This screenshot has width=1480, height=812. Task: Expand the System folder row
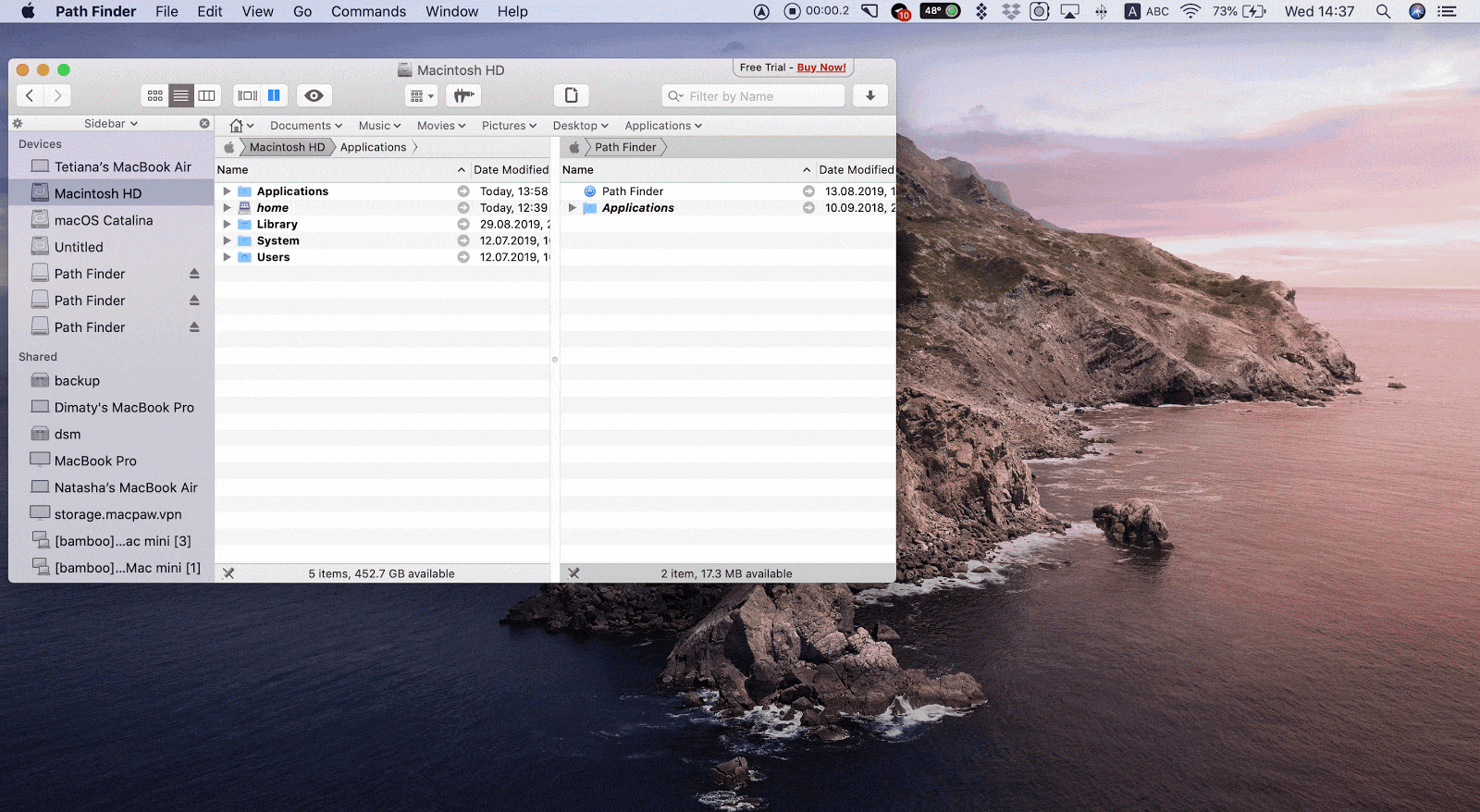click(227, 241)
